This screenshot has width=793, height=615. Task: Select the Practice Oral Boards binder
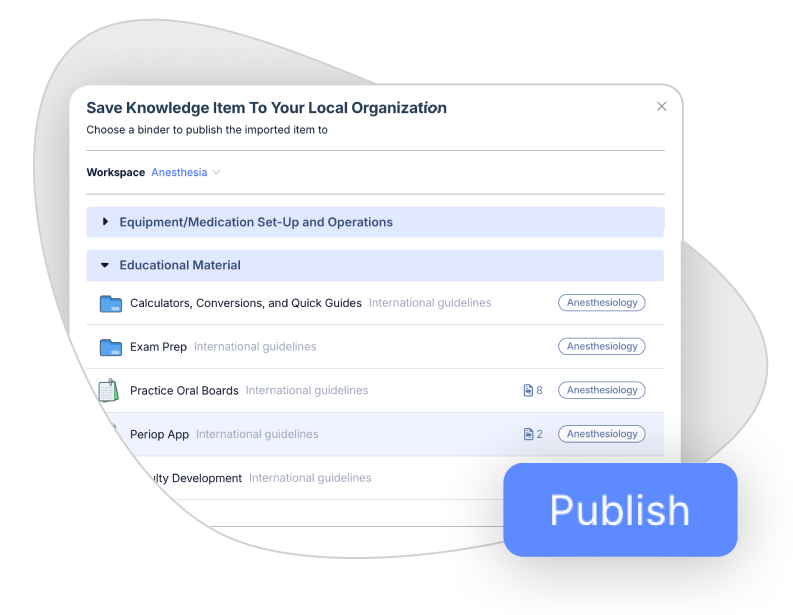(375, 390)
